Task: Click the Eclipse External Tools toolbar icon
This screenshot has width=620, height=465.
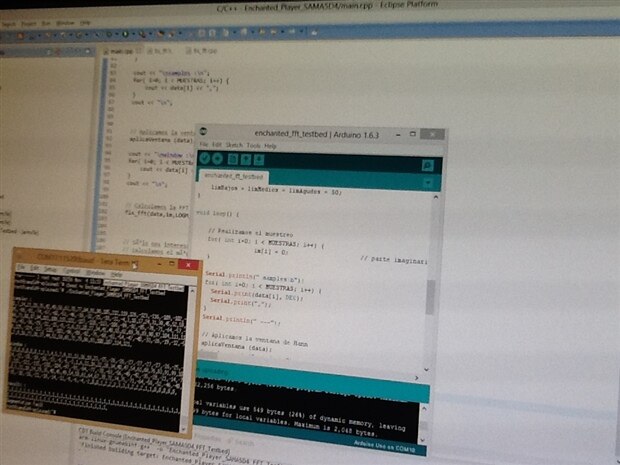Action: coord(142,34)
